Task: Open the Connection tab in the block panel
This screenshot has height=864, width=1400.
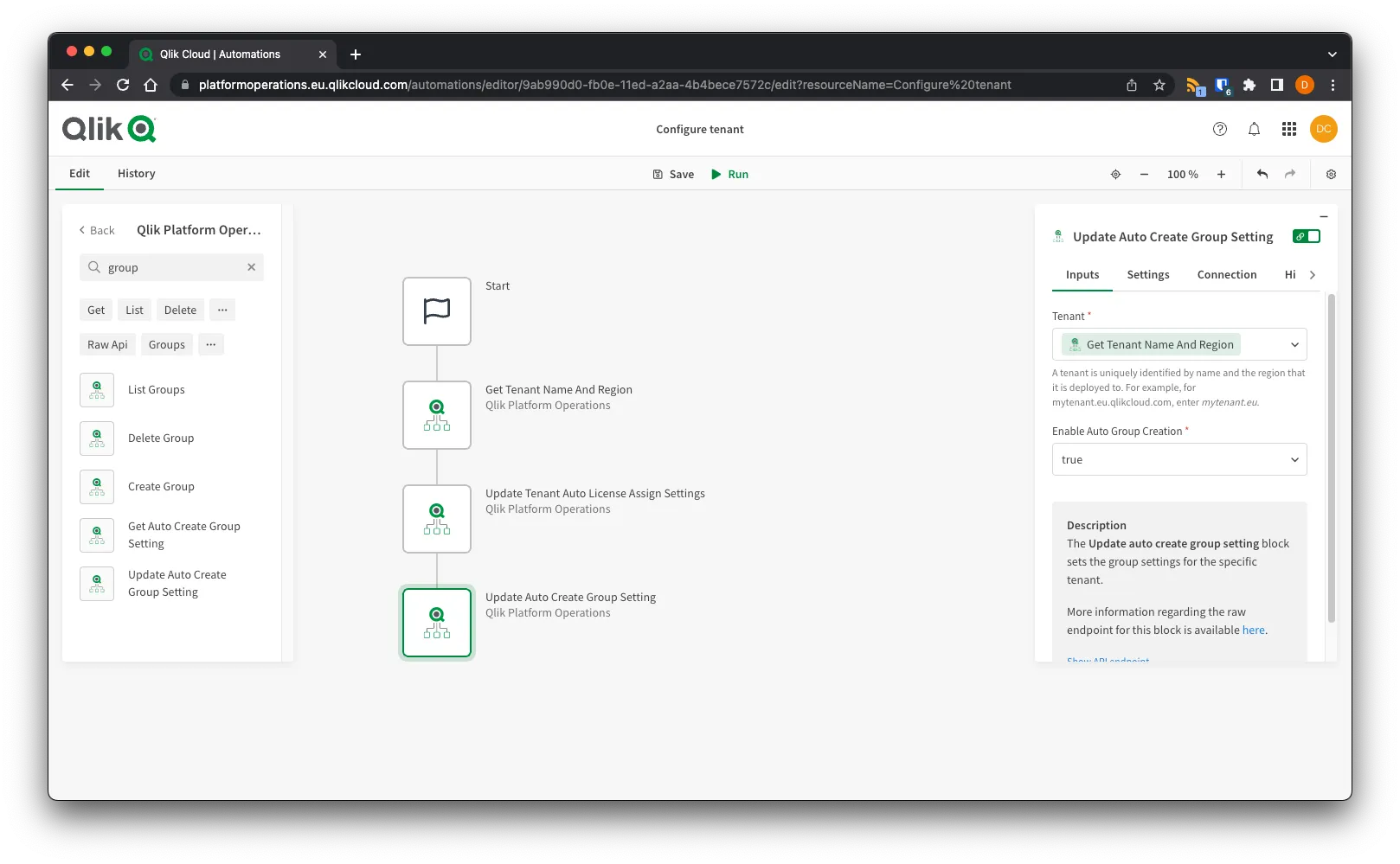Action: coord(1226,274)
